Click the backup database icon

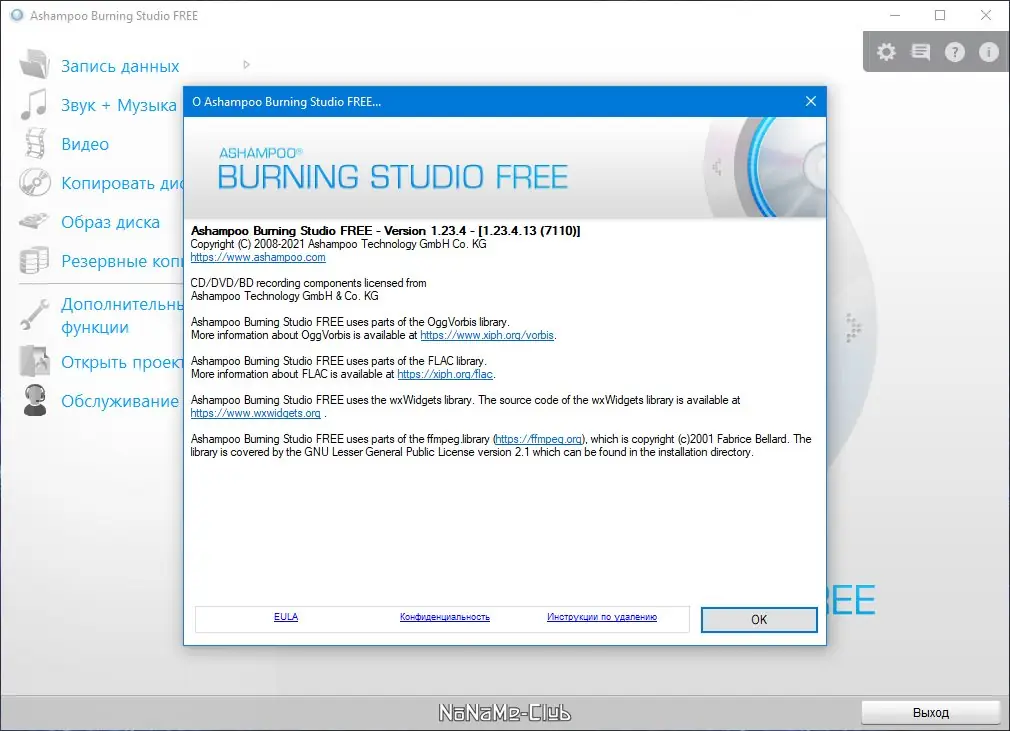pyautogui.click(x=34, y=260)
